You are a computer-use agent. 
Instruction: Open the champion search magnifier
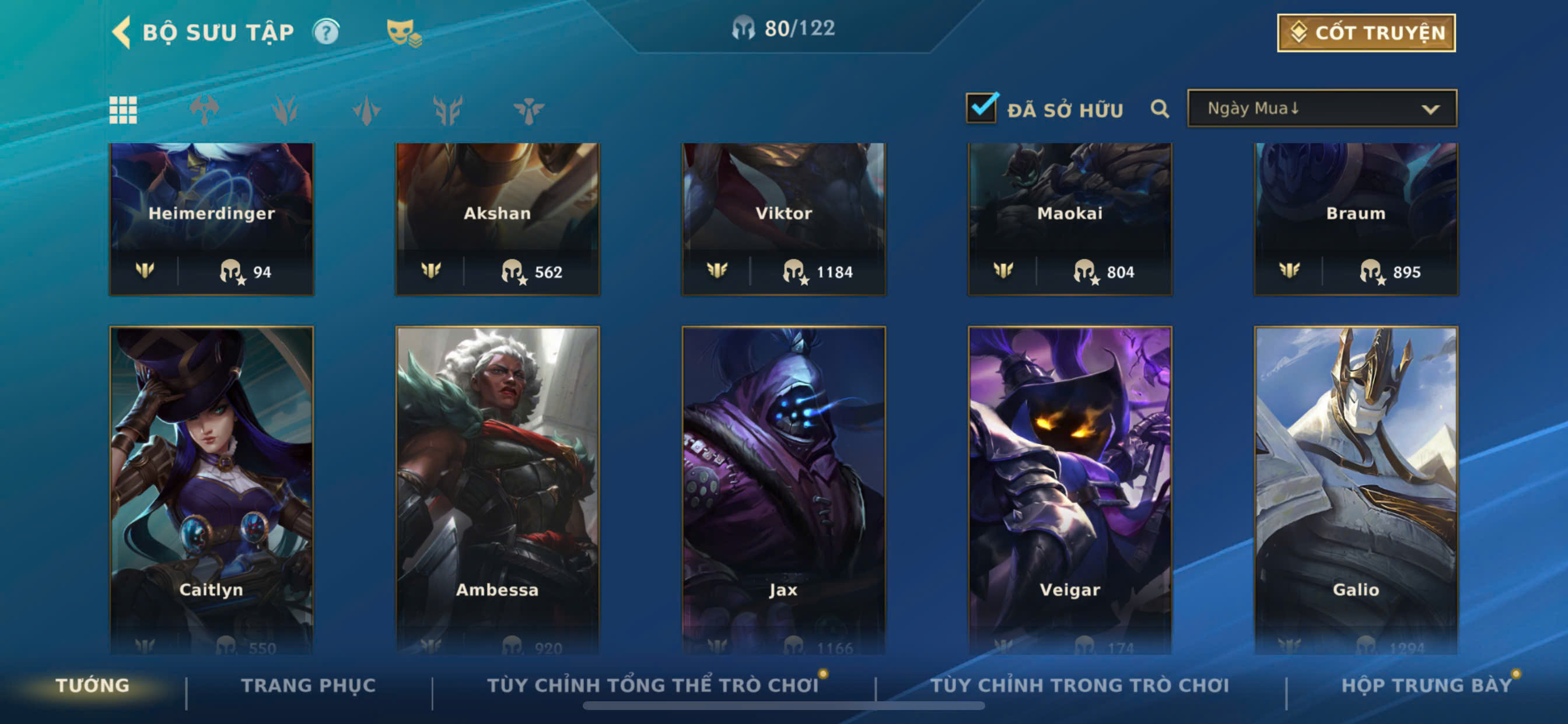tap(1160, 110)
